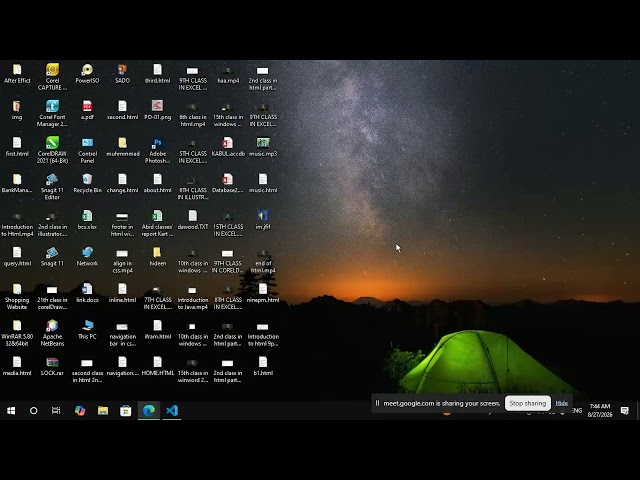This screenshot has height=480, width=640.
Task: Open Microsoft Store from the taskbar
Action: pyautogui.click(x=126, y=411)
